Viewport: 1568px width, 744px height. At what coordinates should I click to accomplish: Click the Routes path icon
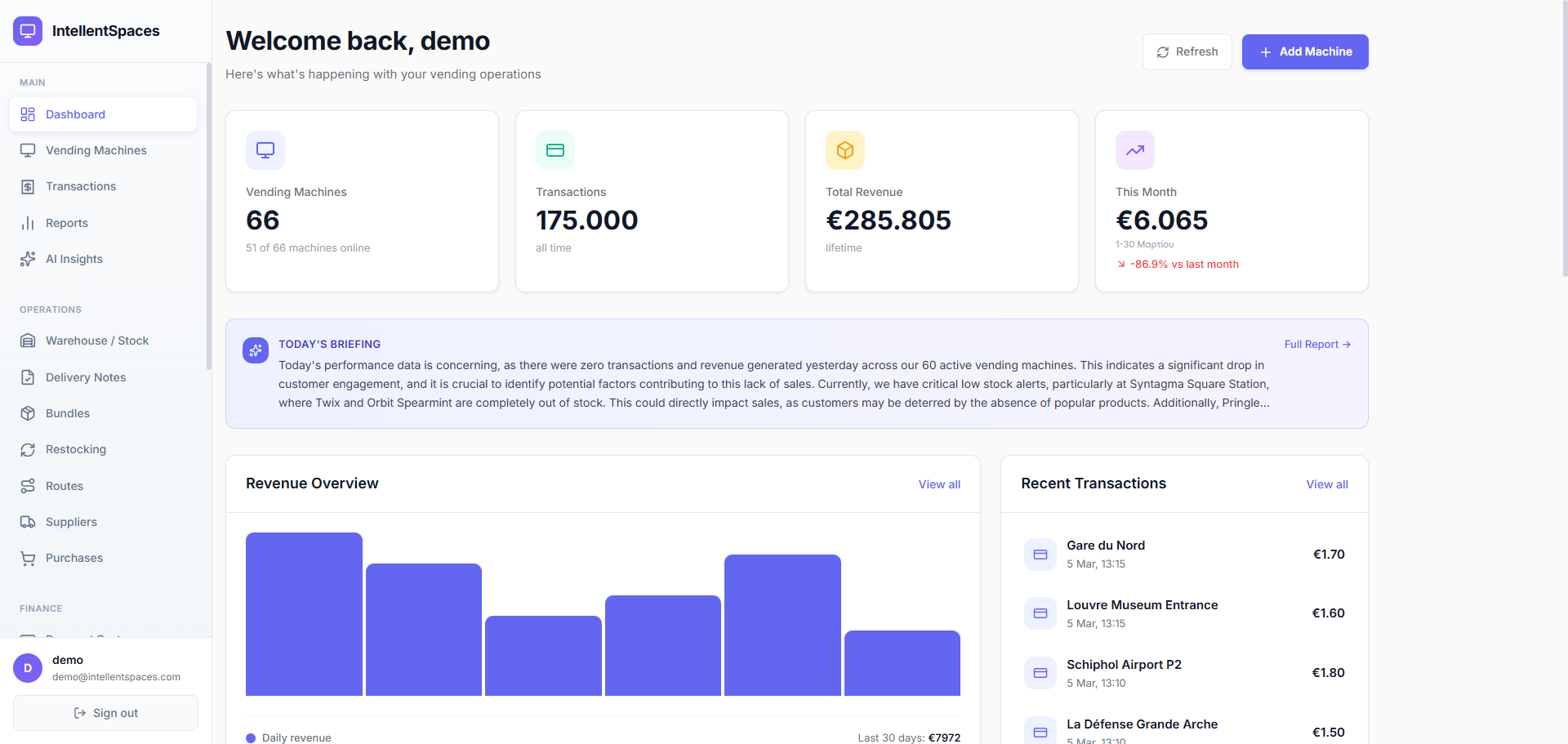tap(28, 486)
